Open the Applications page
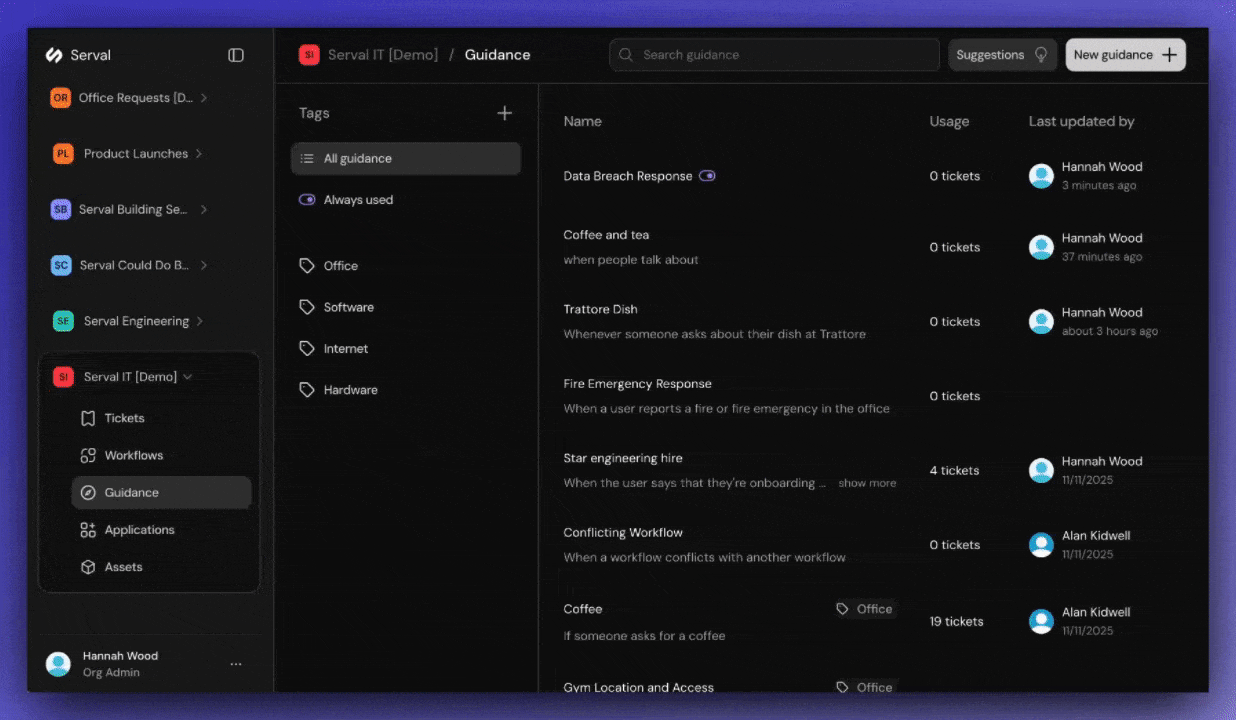 [161, 530]
